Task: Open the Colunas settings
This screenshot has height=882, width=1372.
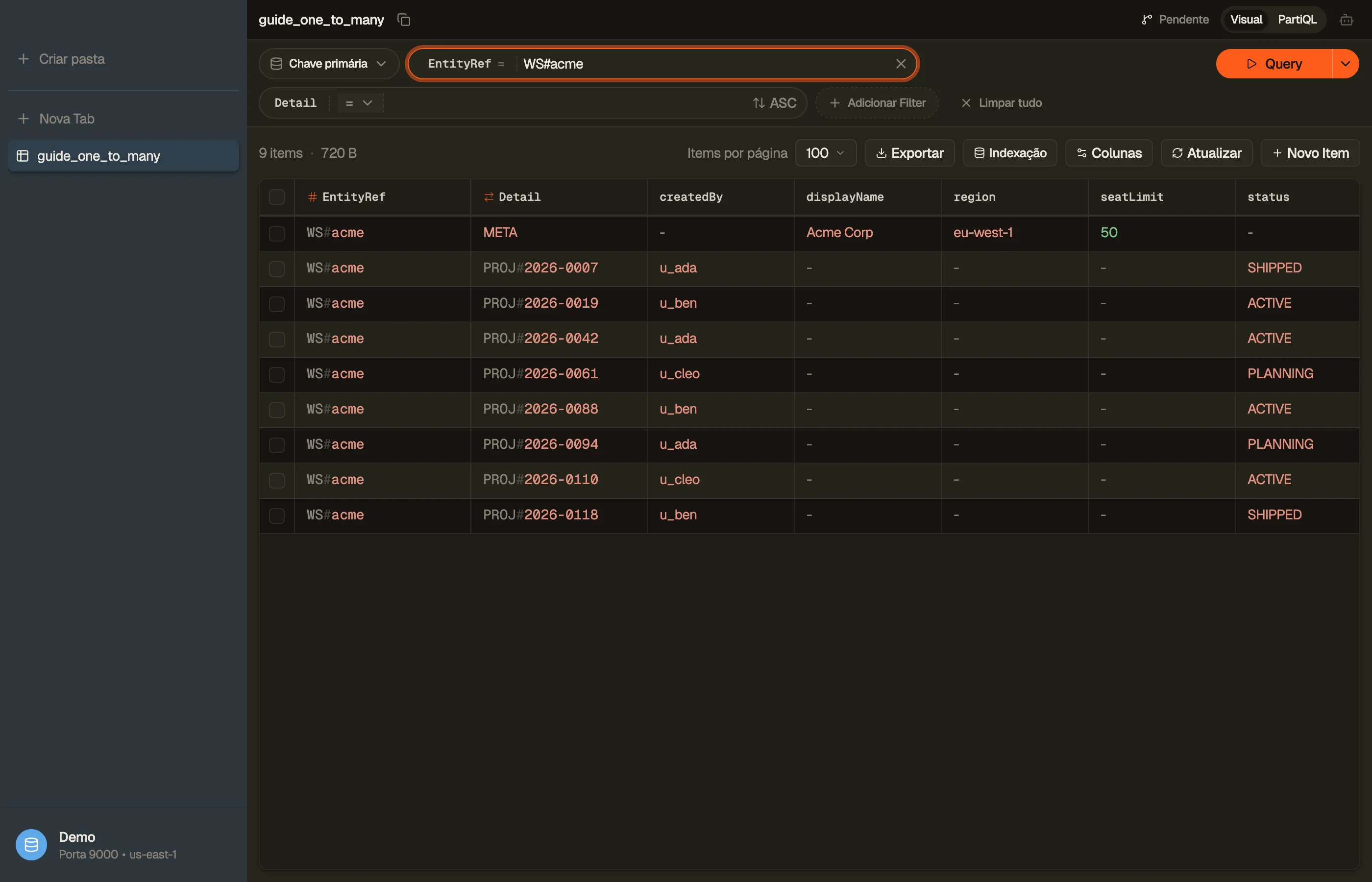Action: point(1108,153)
